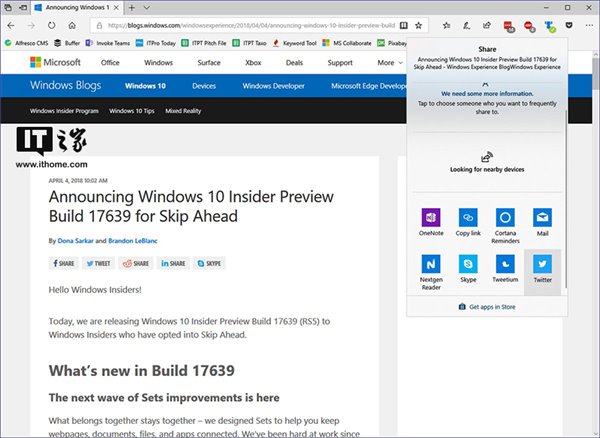Screen dimensions: 600x438
Task: Open ITPro Today bookmark
Action: (x=156, y=43)
